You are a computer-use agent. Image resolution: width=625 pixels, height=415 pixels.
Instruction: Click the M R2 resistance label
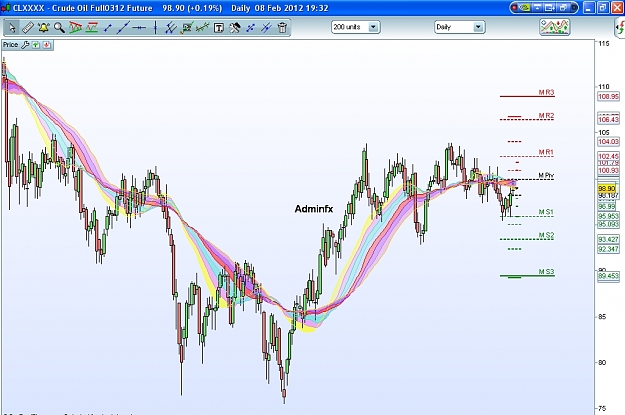click(x=546, y=115)
